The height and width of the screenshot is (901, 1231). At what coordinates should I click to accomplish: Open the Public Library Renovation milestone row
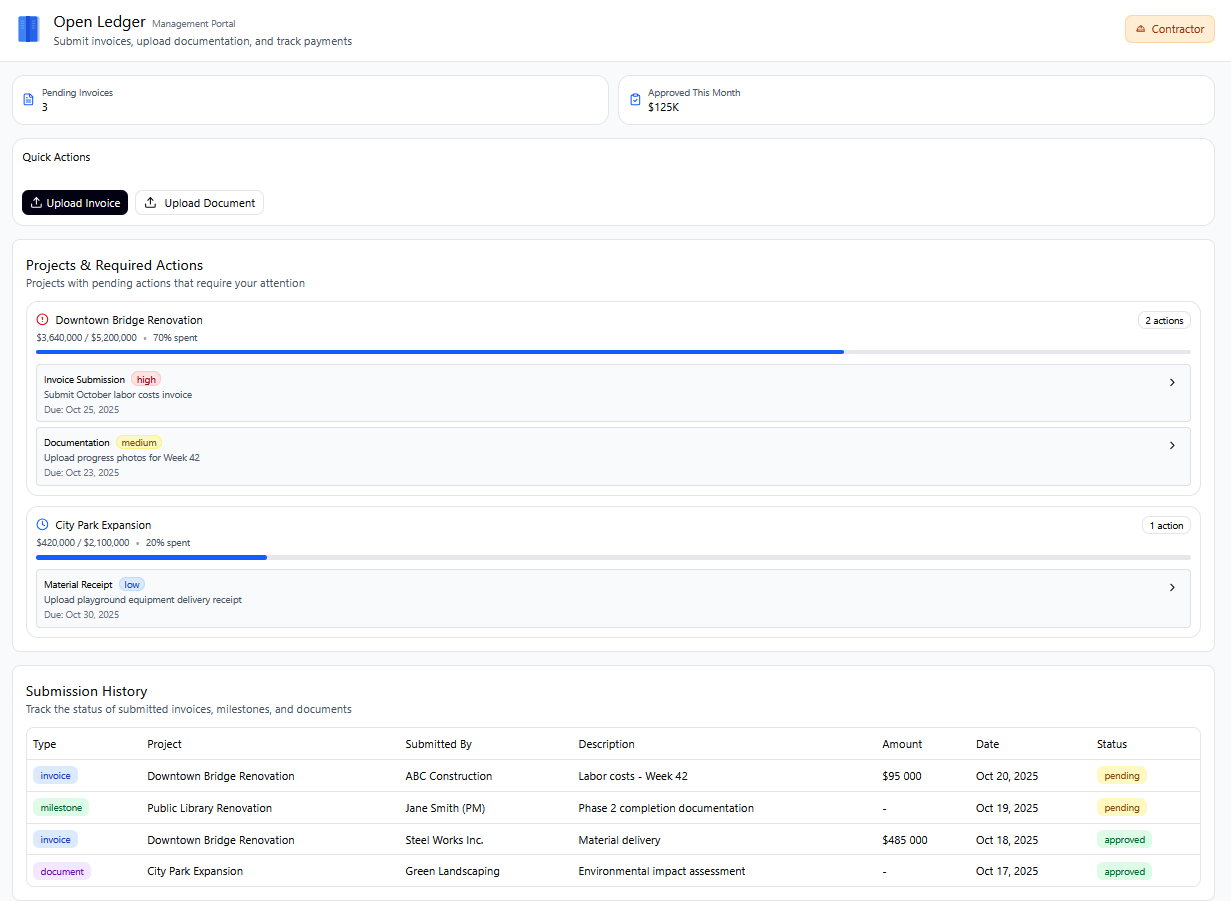coord(209,808)
